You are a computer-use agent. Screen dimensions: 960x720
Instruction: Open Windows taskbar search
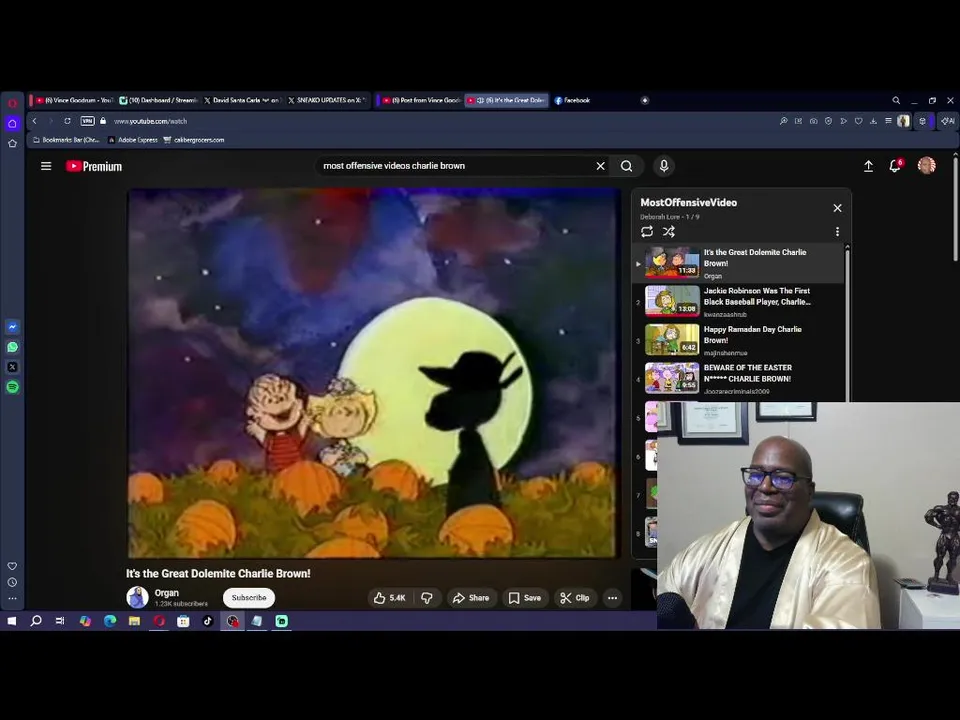pyautogui.click(x=36, y=621)
